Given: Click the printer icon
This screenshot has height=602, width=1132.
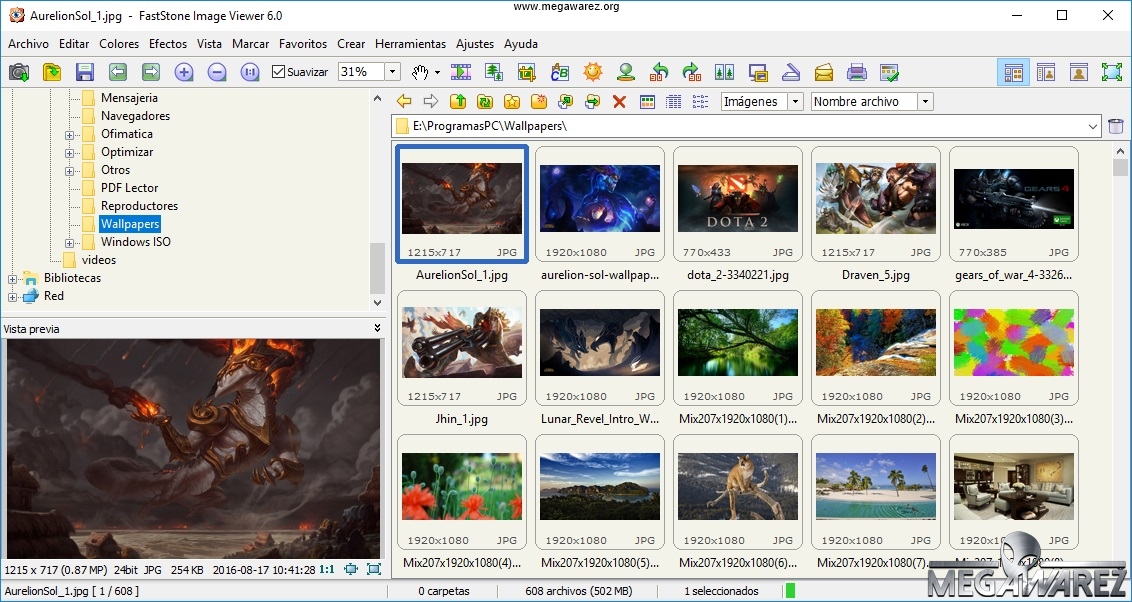Looking at the screenshot, I should 856,72.
